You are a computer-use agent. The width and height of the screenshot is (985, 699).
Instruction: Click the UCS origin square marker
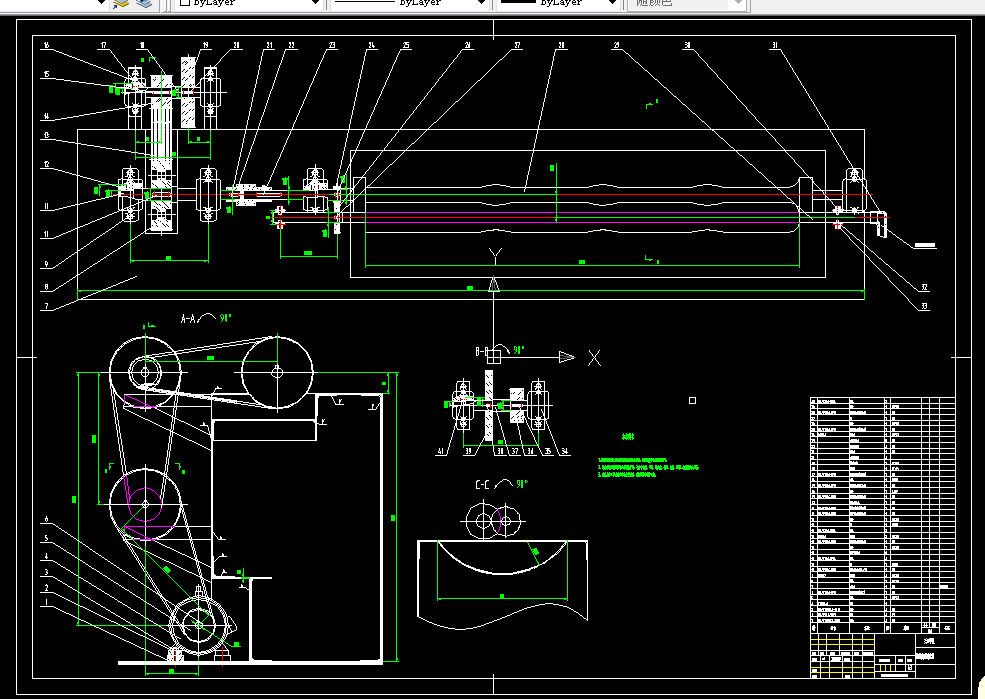(x=494, y=357)
